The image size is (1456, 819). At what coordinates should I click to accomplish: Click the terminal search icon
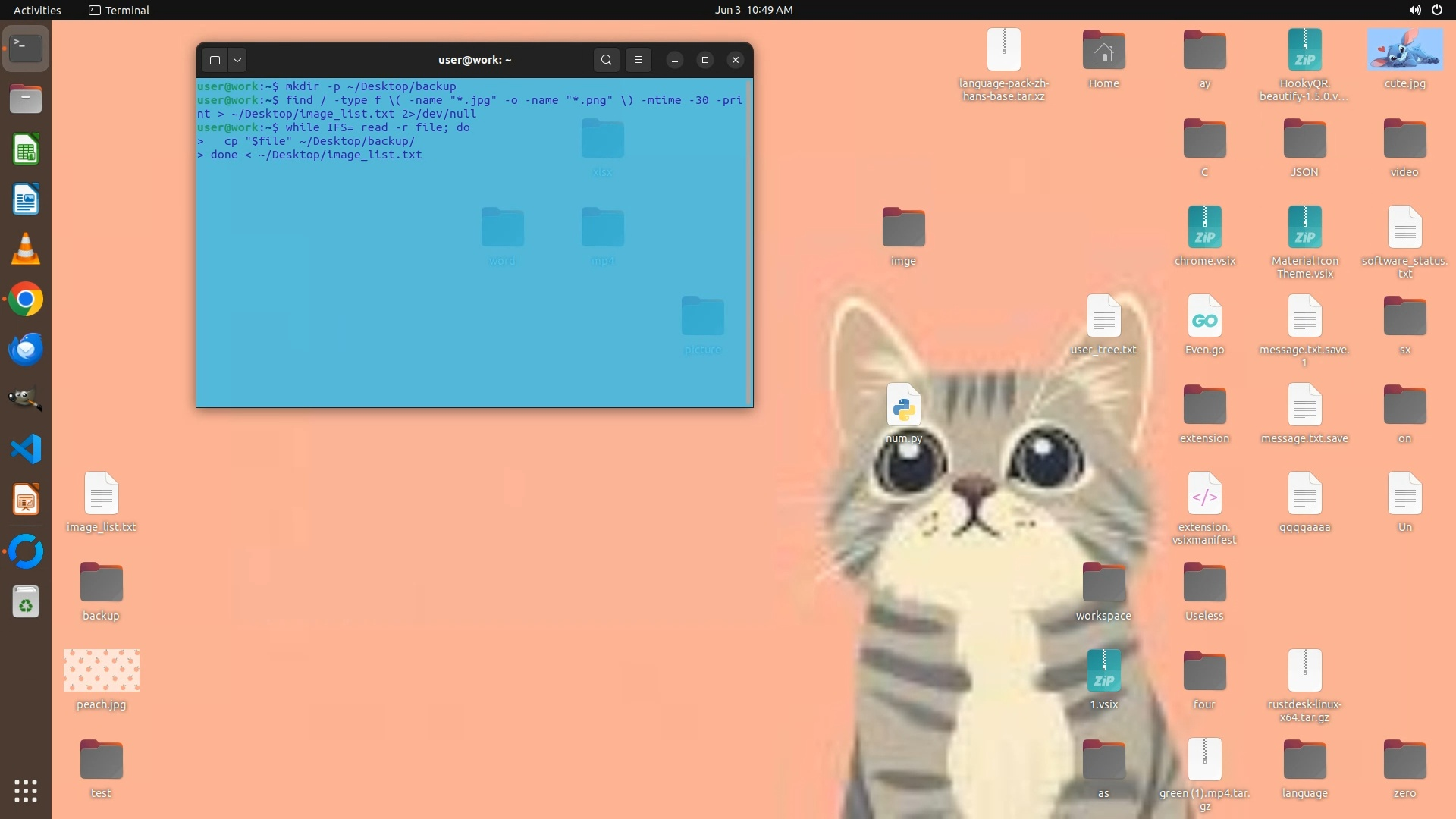606,60
